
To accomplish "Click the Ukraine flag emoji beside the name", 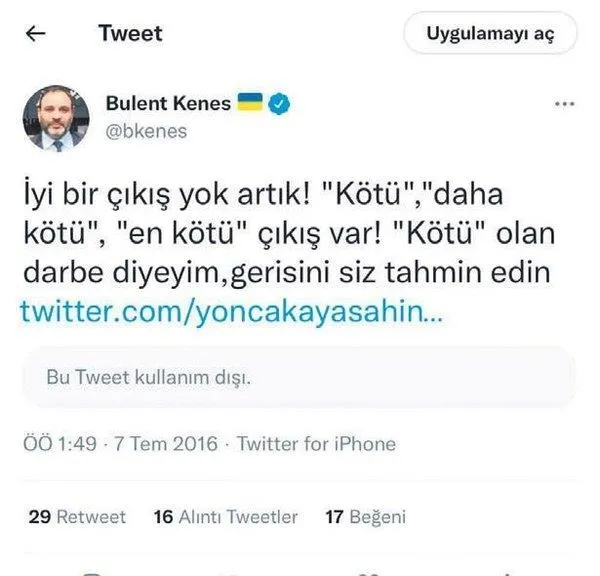I will point(250,102).
